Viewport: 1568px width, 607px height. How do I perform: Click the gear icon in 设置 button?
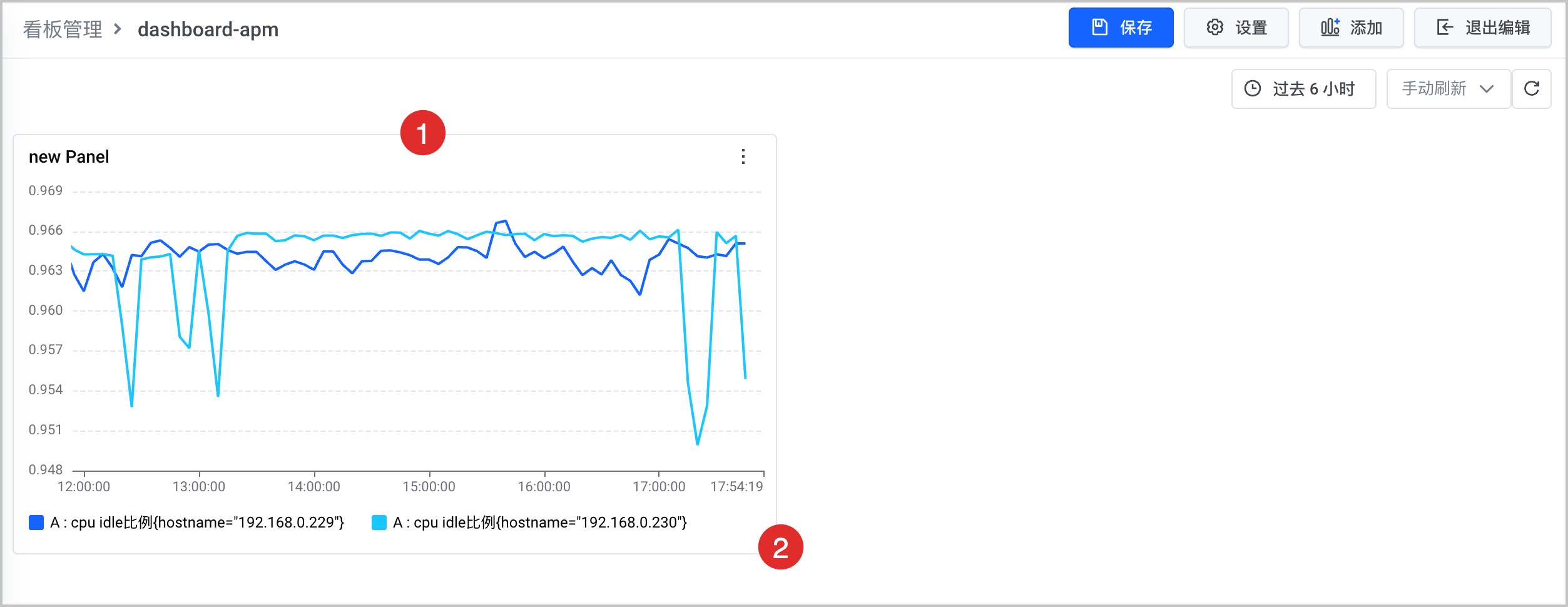click(1214, 27)
